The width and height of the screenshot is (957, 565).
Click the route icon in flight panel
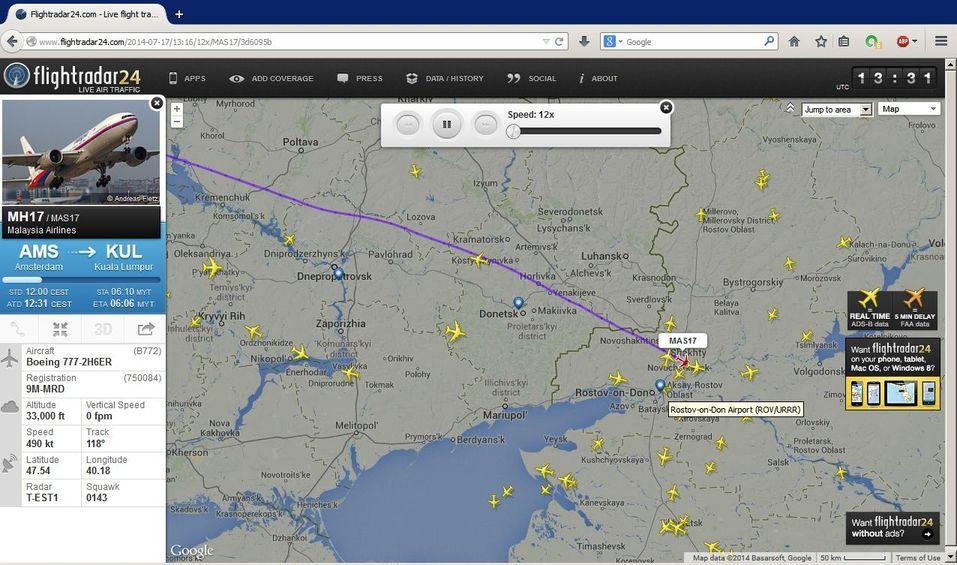pyautogui.click(x=18, y=329)
